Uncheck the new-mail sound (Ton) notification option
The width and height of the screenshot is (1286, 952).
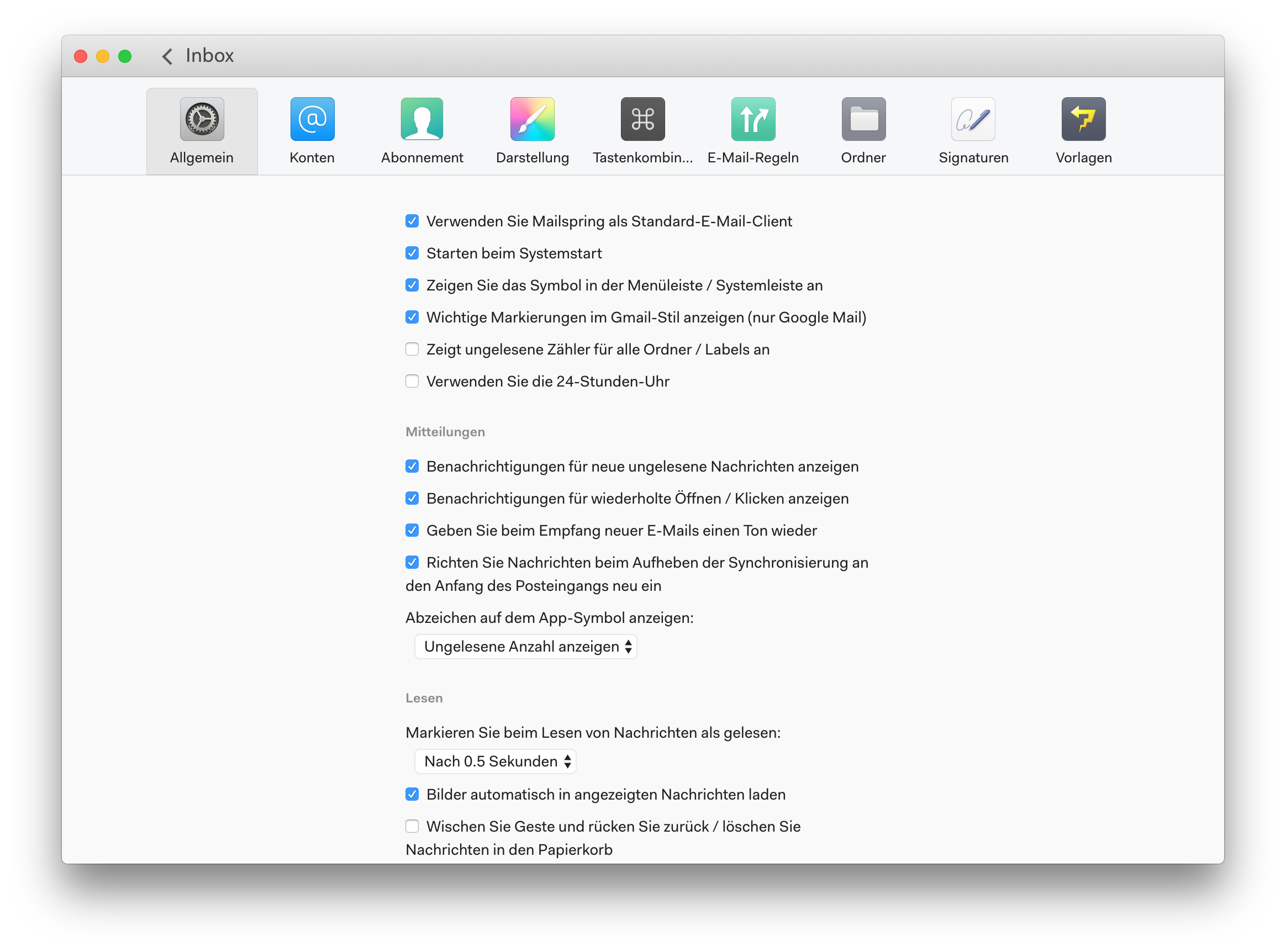point(412,530)
